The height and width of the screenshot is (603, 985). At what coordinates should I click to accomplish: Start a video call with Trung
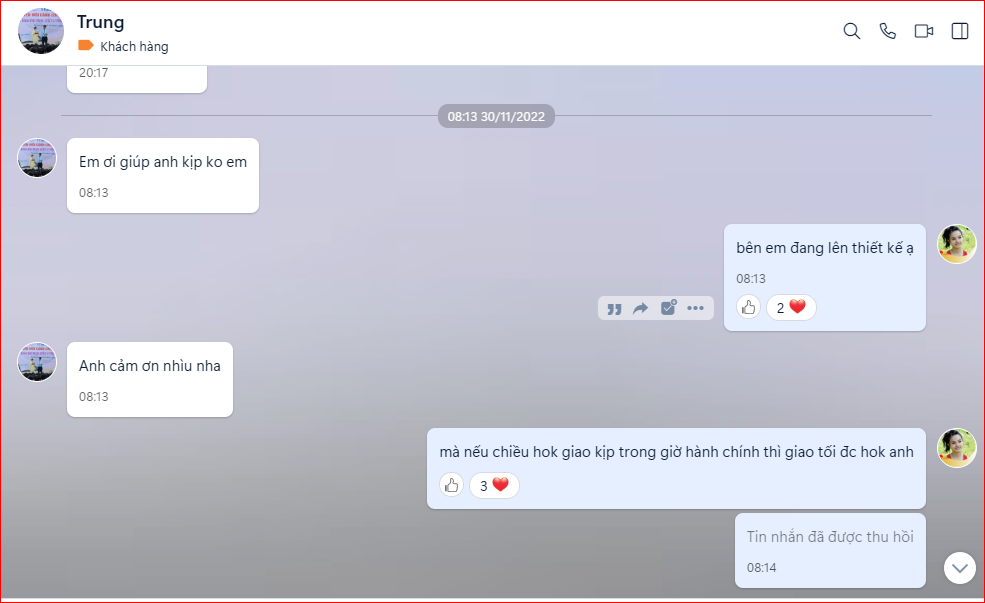pos(924,31)
